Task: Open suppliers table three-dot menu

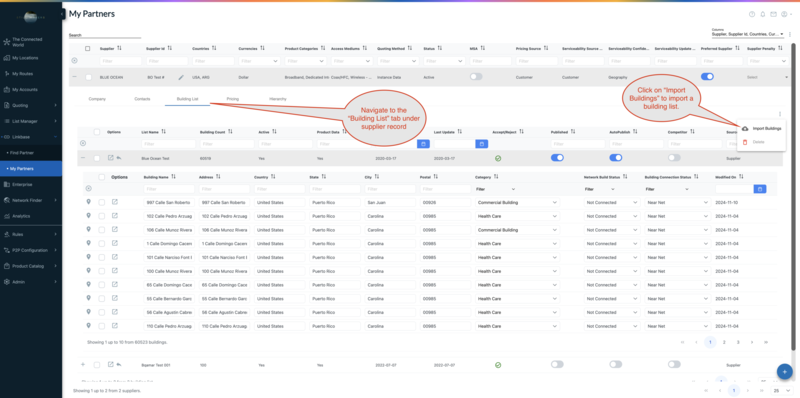Action: pyautogui.click(x=790, y=34)
